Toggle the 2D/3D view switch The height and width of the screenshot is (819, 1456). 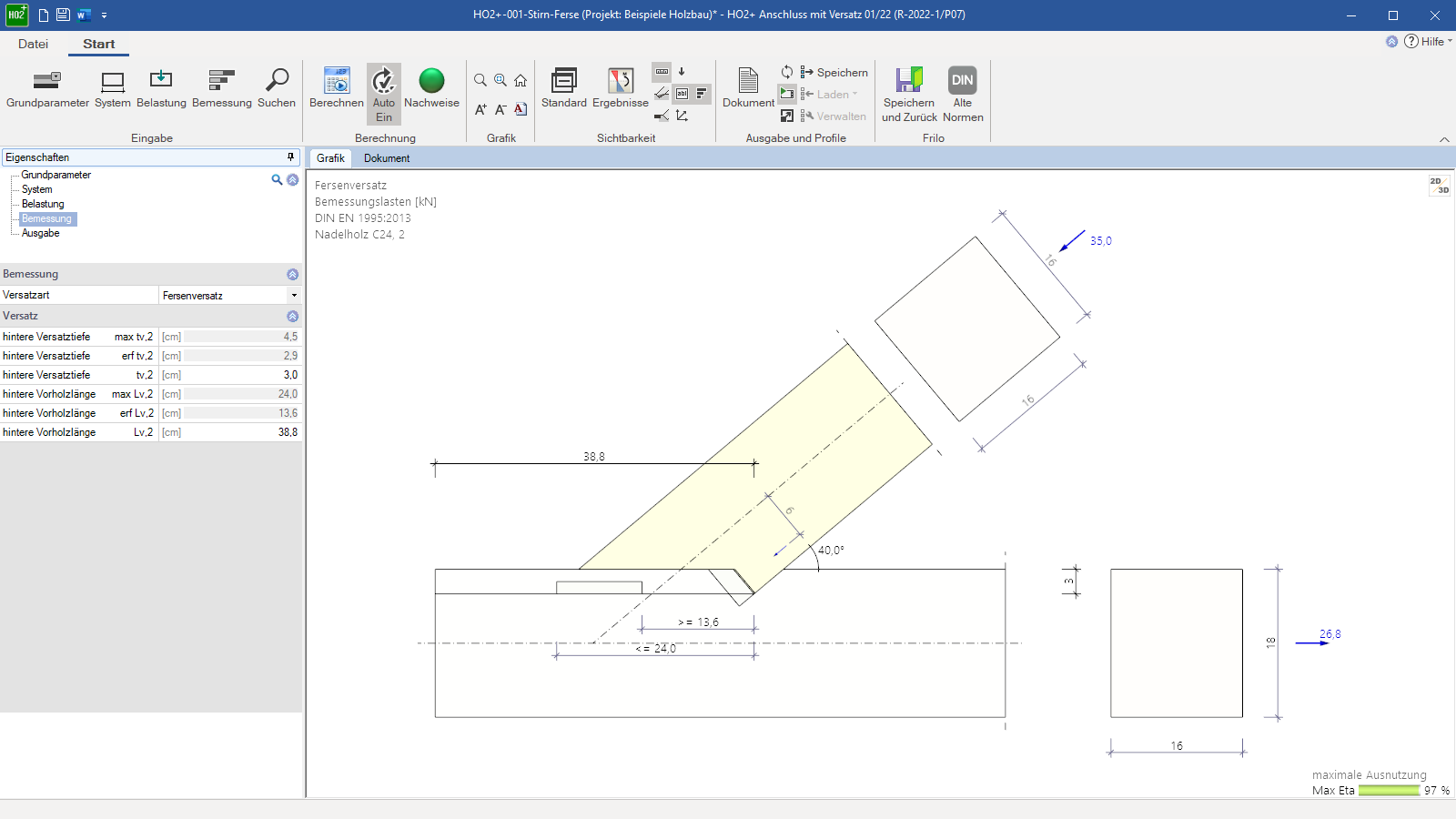(x=1440, y=186)
